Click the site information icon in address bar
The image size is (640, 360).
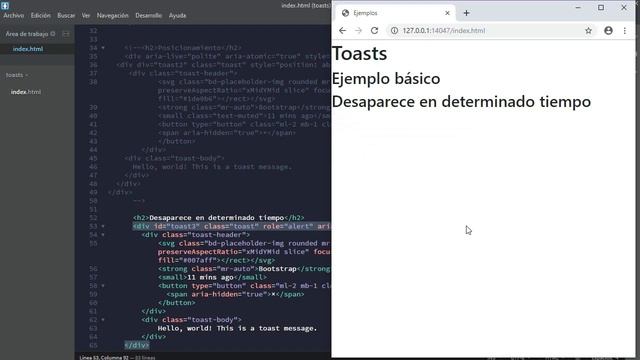tap(394, 31)
